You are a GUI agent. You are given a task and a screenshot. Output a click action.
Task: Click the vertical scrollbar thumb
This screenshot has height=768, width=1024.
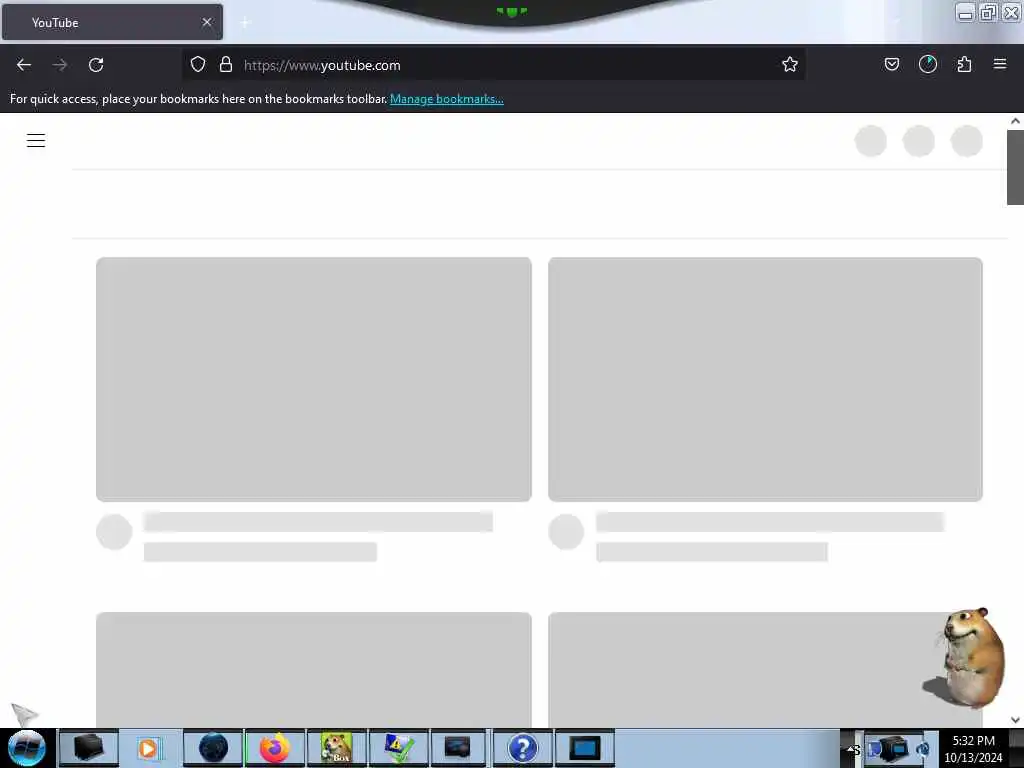1015,167
